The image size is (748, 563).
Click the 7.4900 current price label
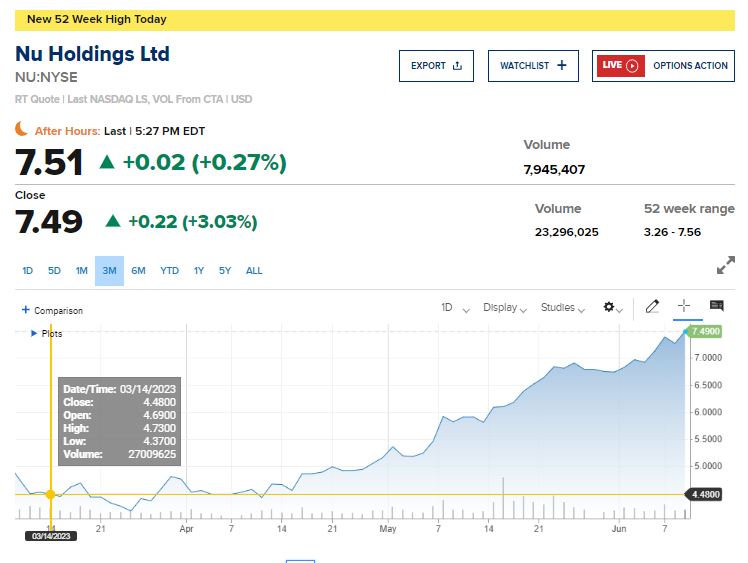pyautogui.click(x=706, y=331)
